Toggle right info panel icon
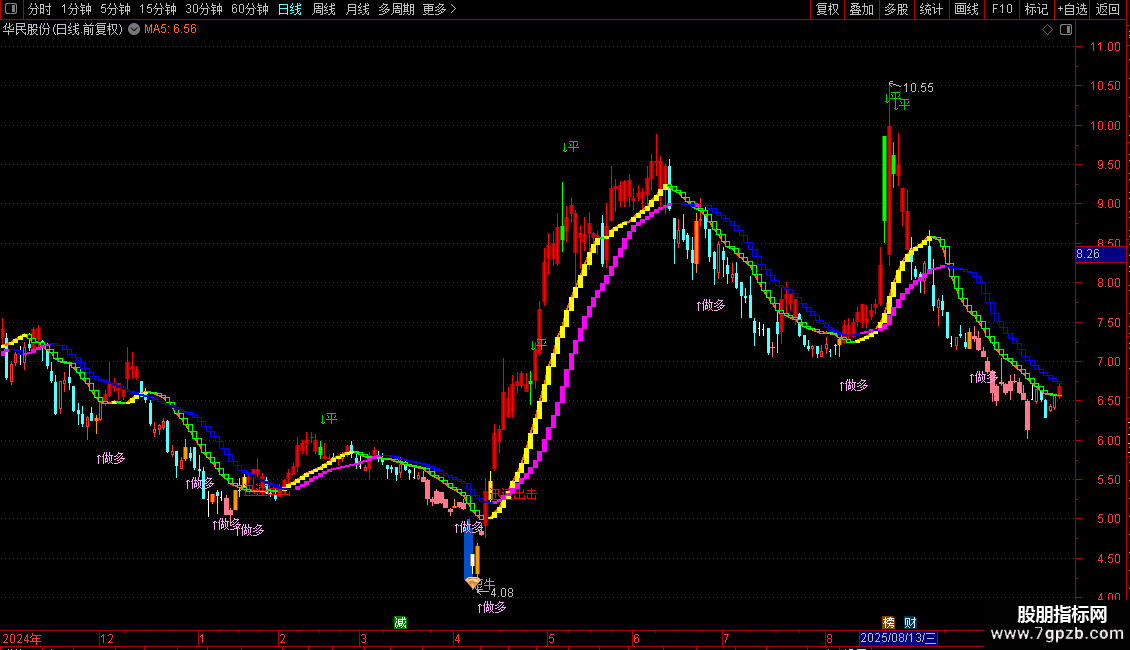Image resolution: width=1130 pixels, height=650 pixels. [x=1066, y=29]
